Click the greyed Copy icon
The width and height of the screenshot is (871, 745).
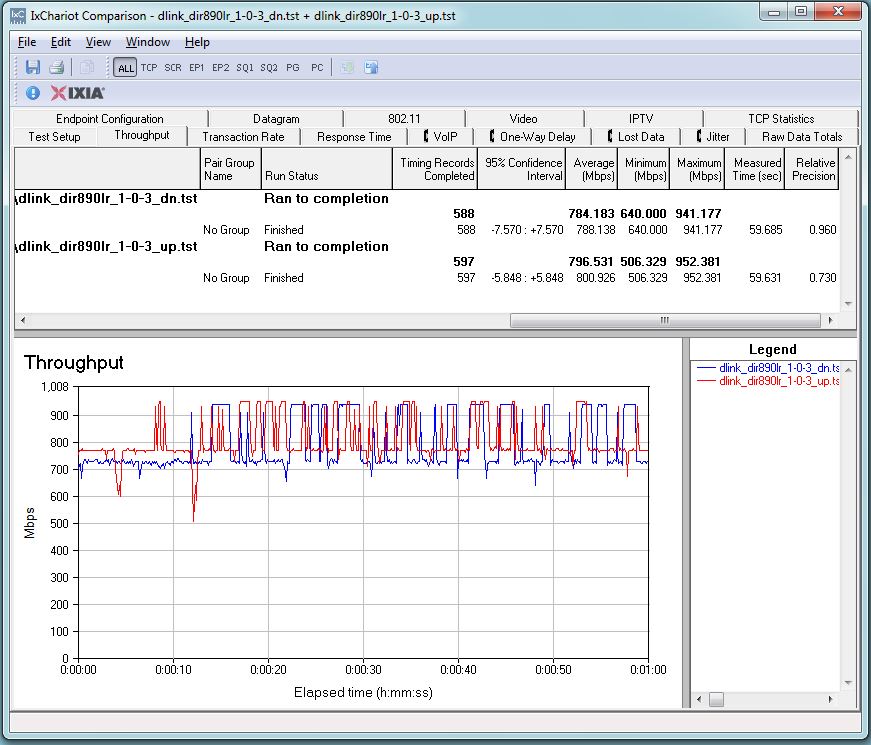[86, 68]
